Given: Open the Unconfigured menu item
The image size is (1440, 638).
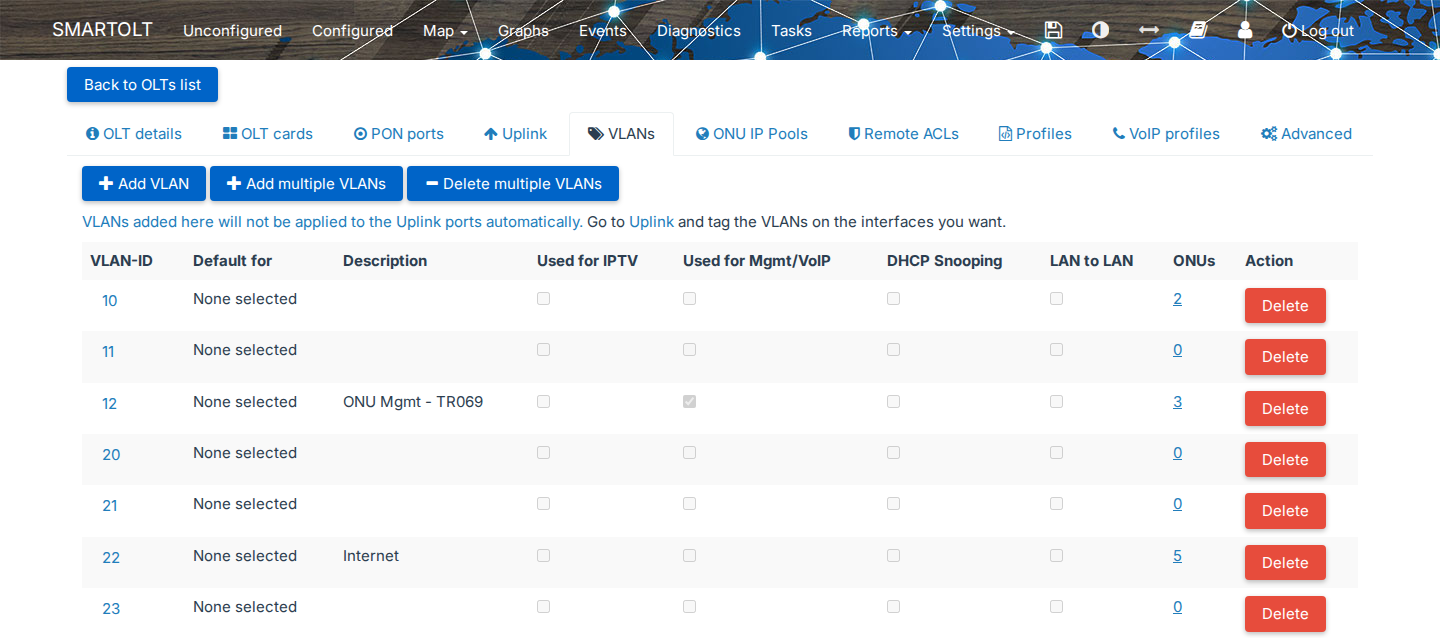Looking at the screenshot, I should pos(232,30).
